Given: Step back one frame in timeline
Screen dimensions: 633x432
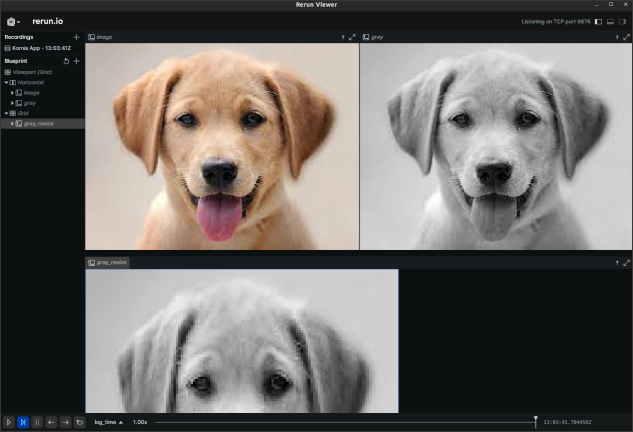Looking at the screenshot, I should coord(51,422).
